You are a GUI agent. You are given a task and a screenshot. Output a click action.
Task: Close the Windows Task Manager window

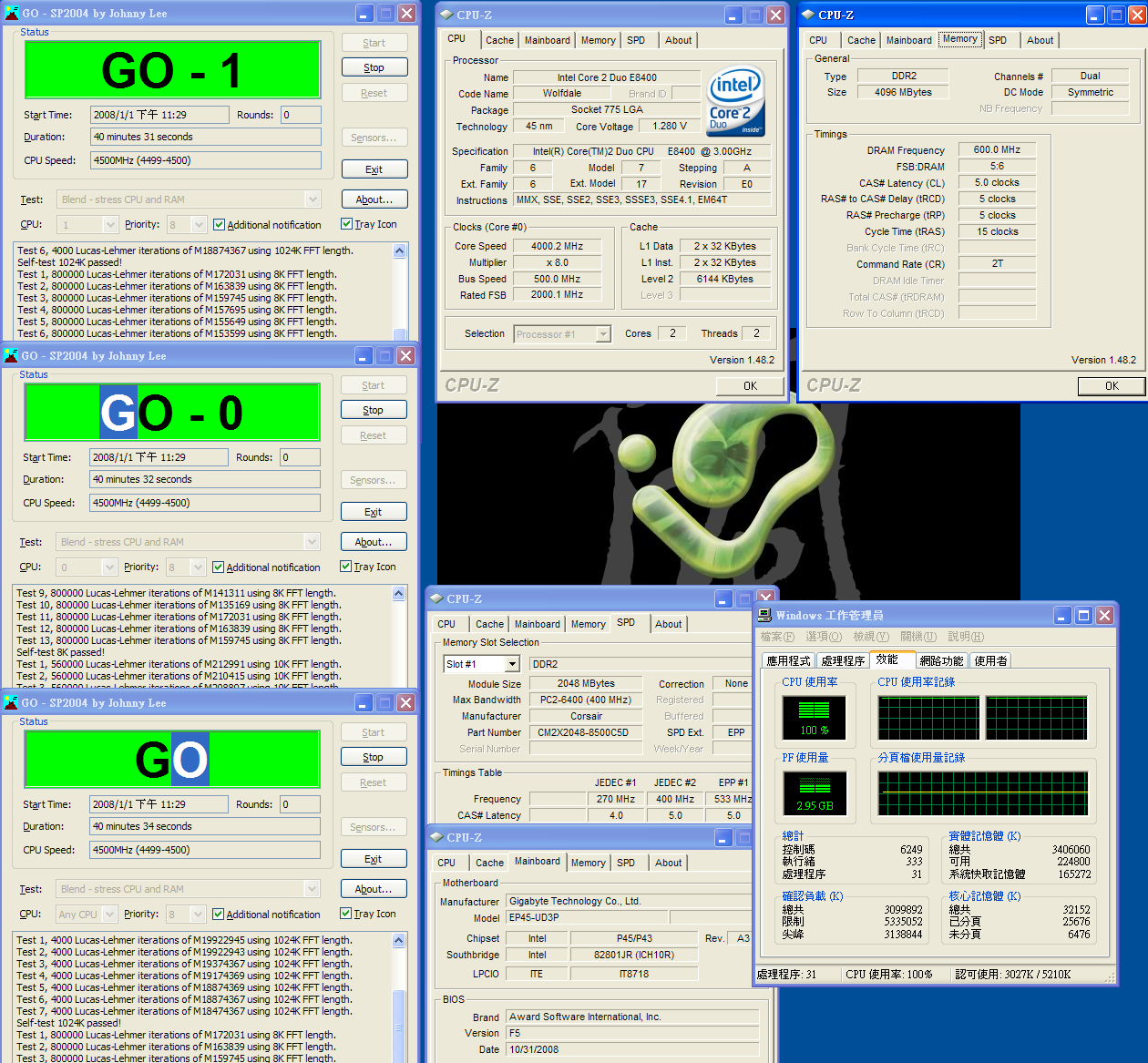pyautogui.click(x=1104, y=616)
